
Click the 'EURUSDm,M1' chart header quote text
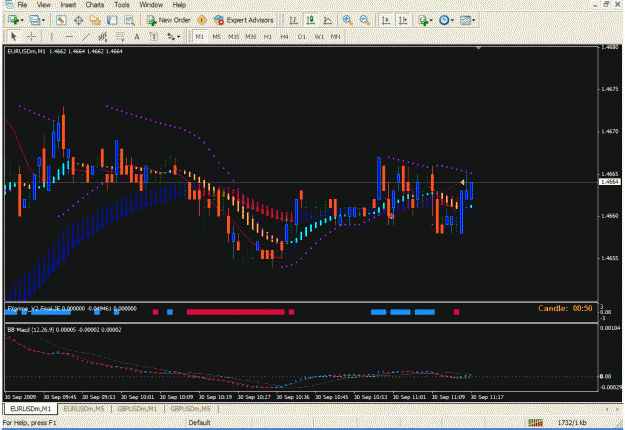coord(65,51)
